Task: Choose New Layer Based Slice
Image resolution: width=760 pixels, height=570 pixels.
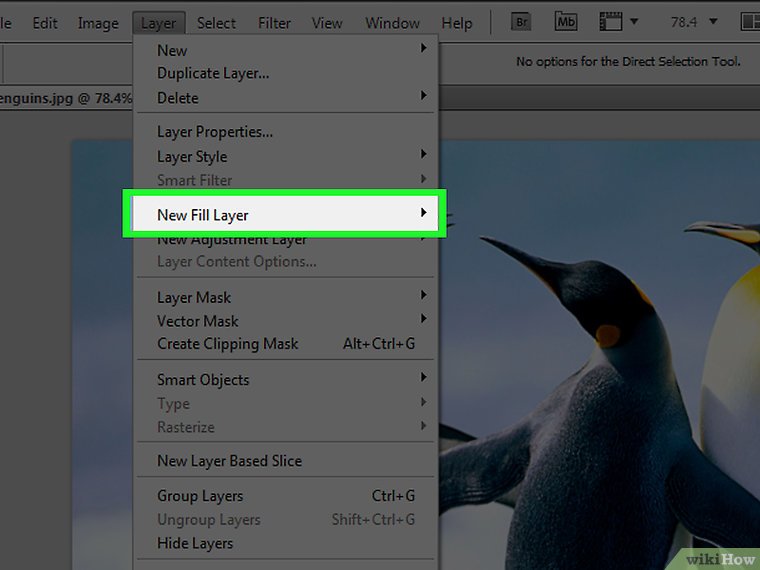Action: click(229, 461)
